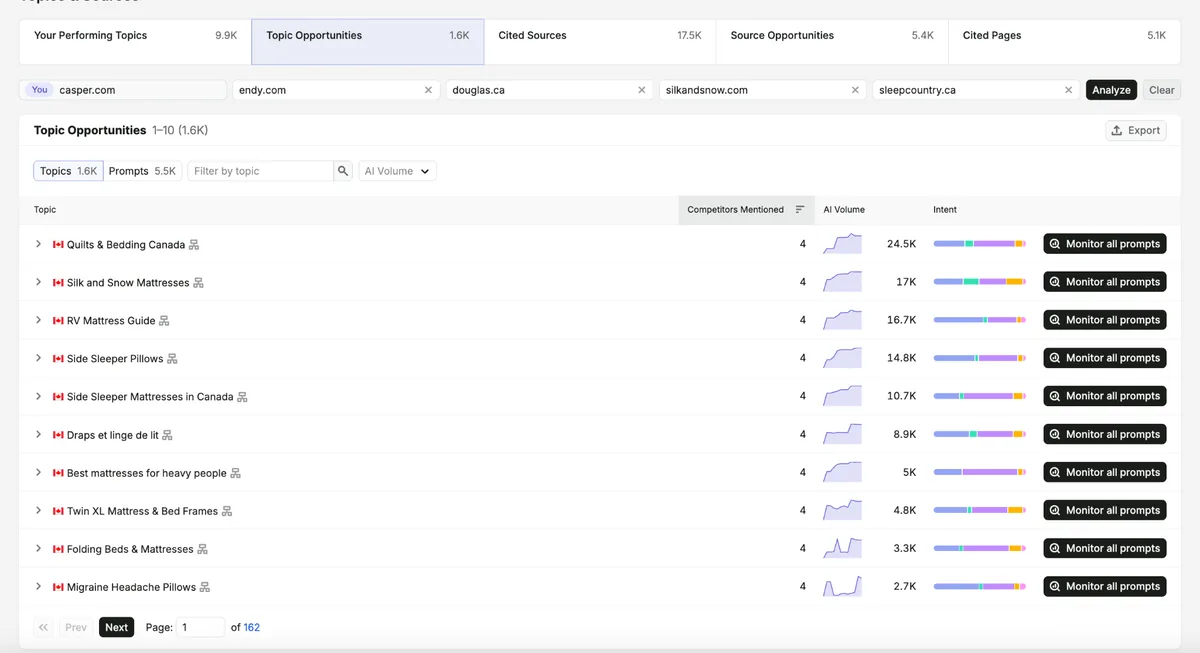Click the Export button

1136,130
